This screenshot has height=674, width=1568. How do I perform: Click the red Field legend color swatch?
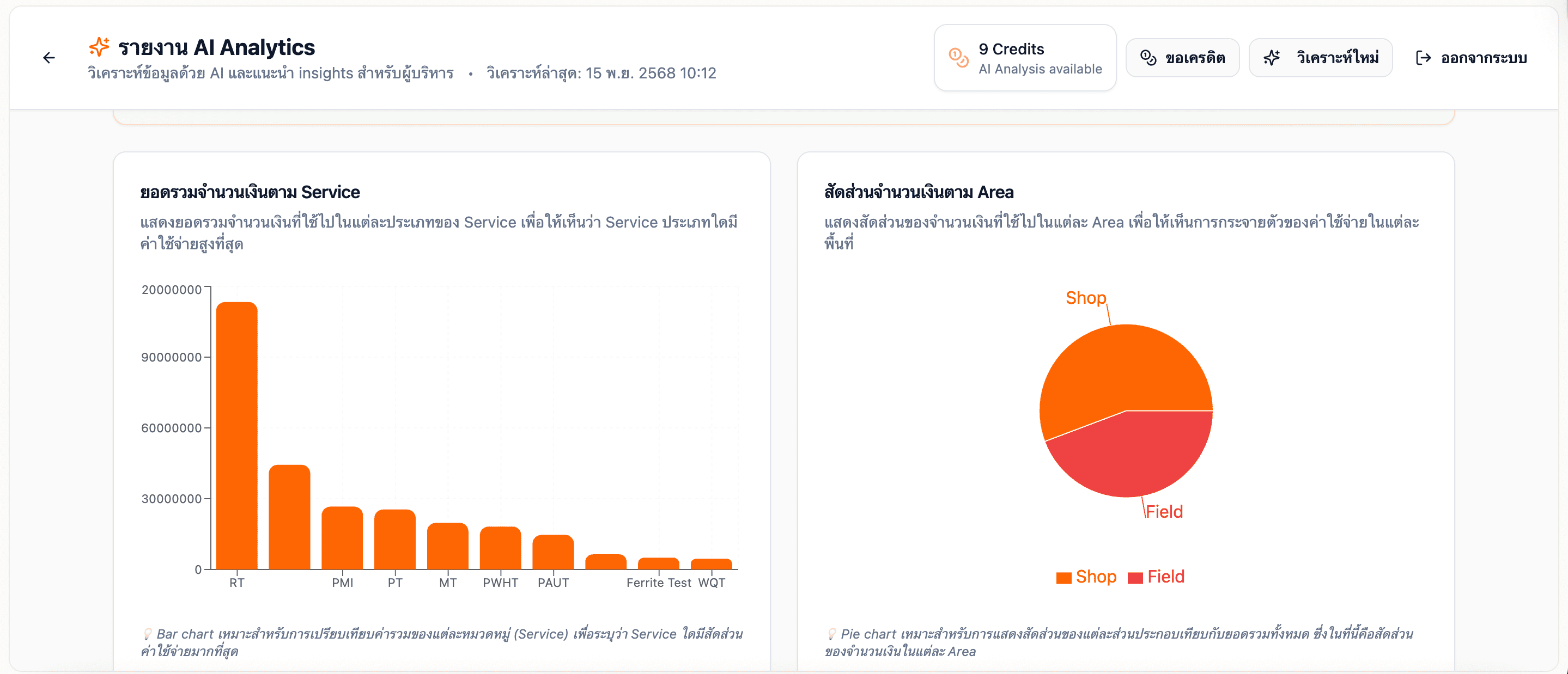coord(1135,577)
